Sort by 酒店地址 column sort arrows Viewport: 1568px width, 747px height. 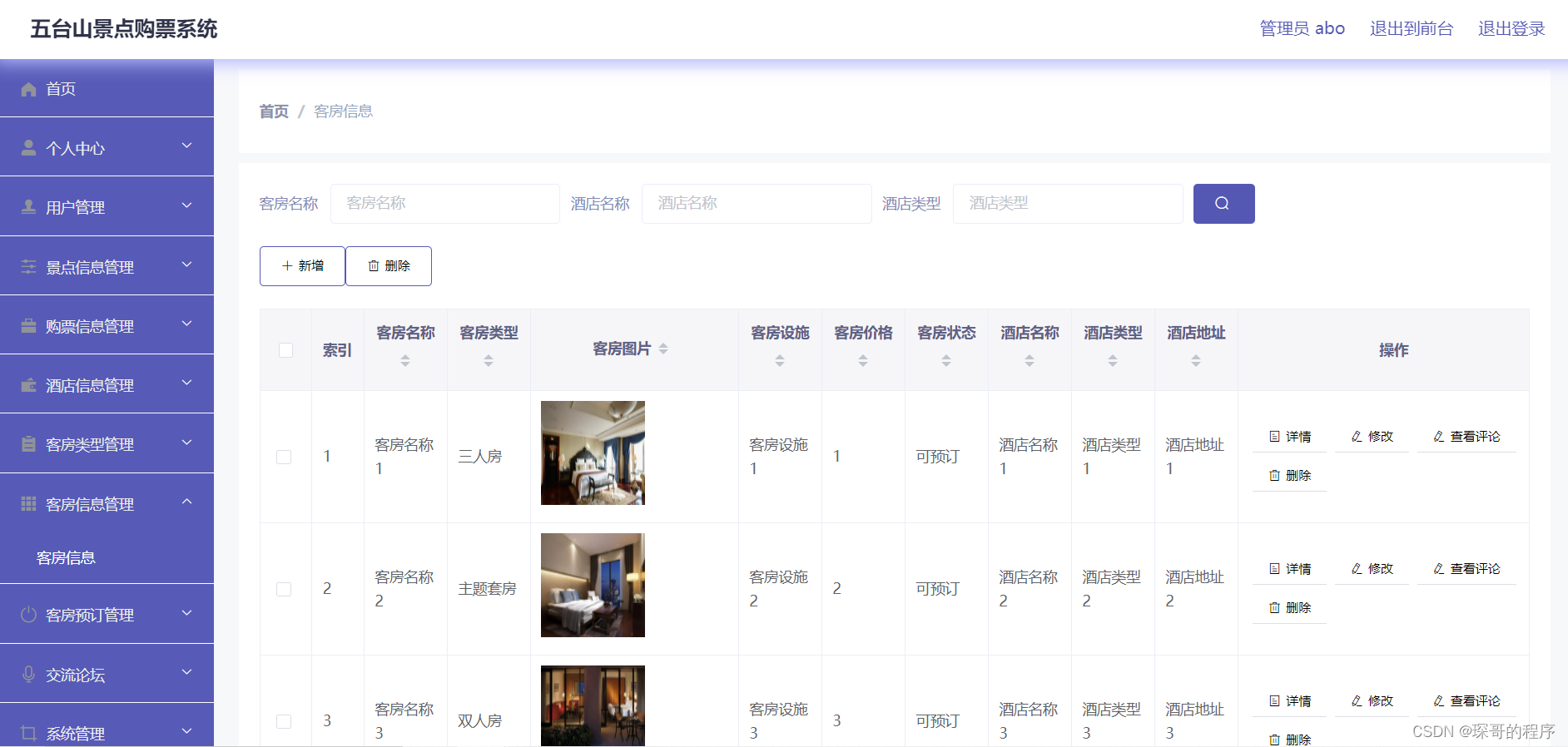(1196, 361)
